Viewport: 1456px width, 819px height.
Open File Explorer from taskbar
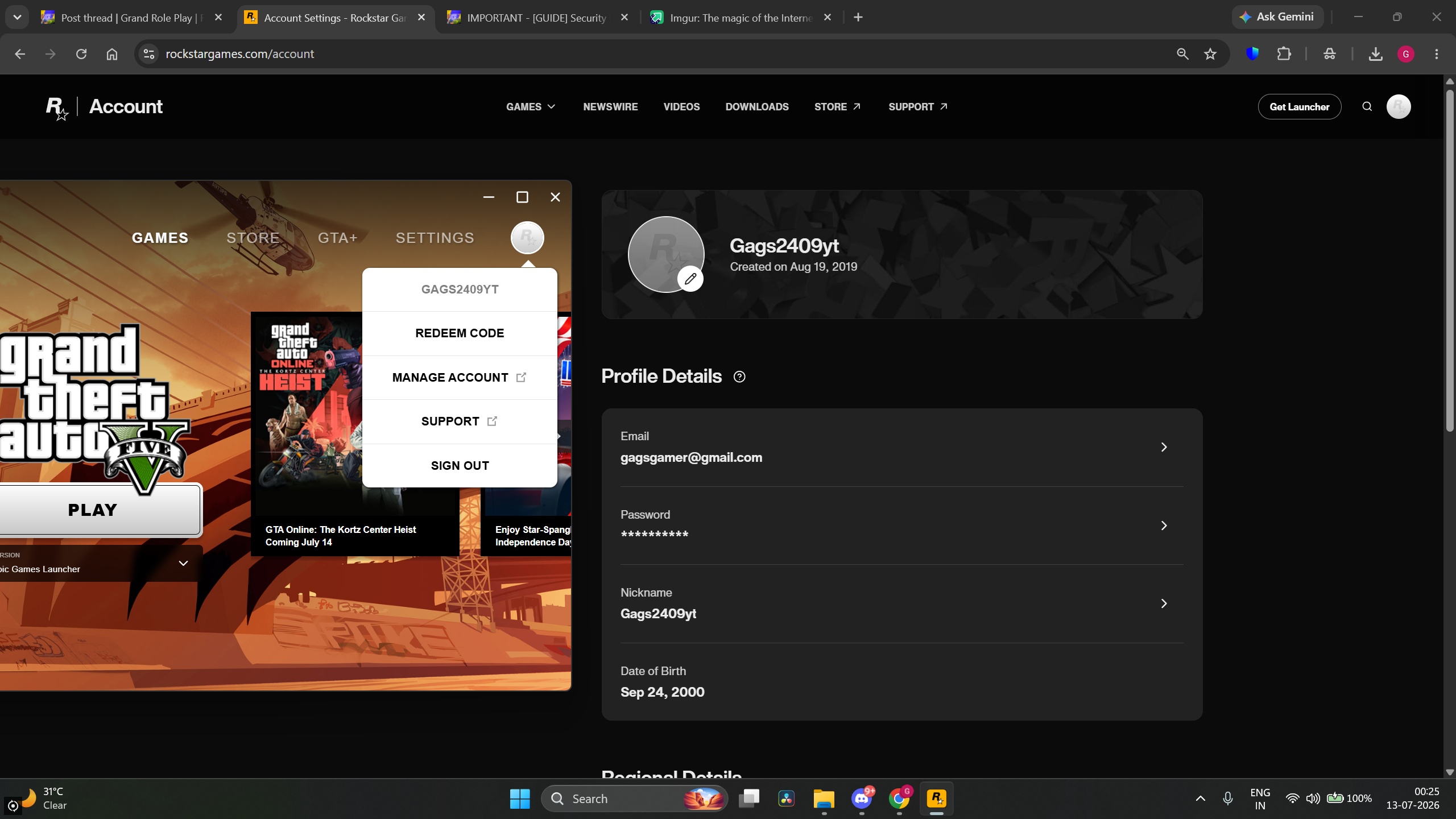coord(824,799)
